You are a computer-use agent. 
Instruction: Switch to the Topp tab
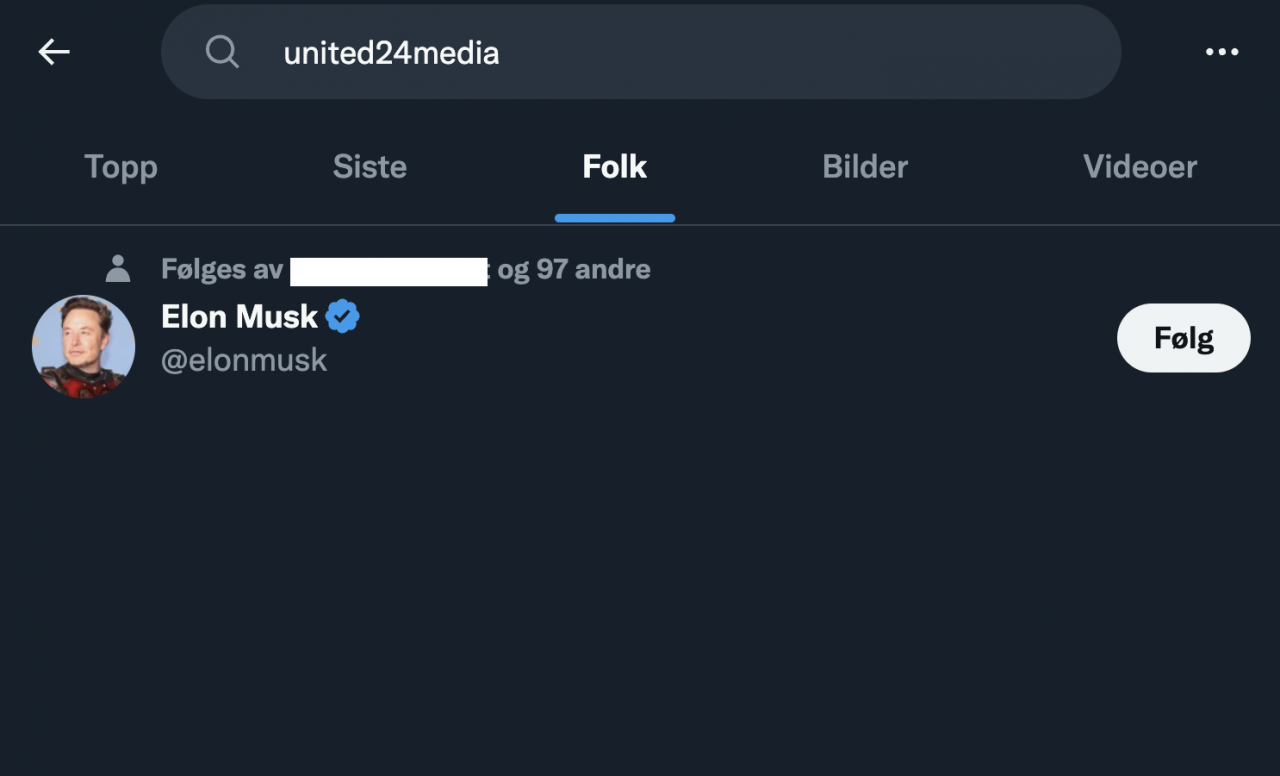(x=121, y=167)
